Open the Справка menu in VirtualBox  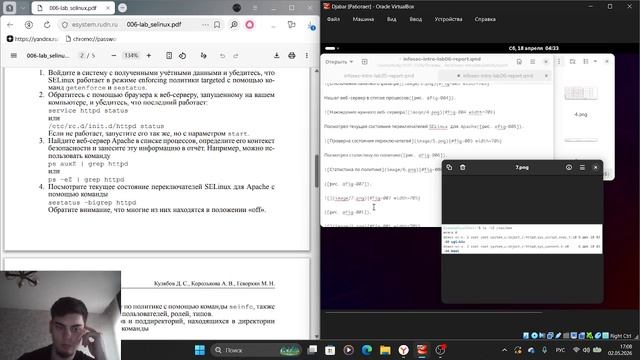pos(485,19)
